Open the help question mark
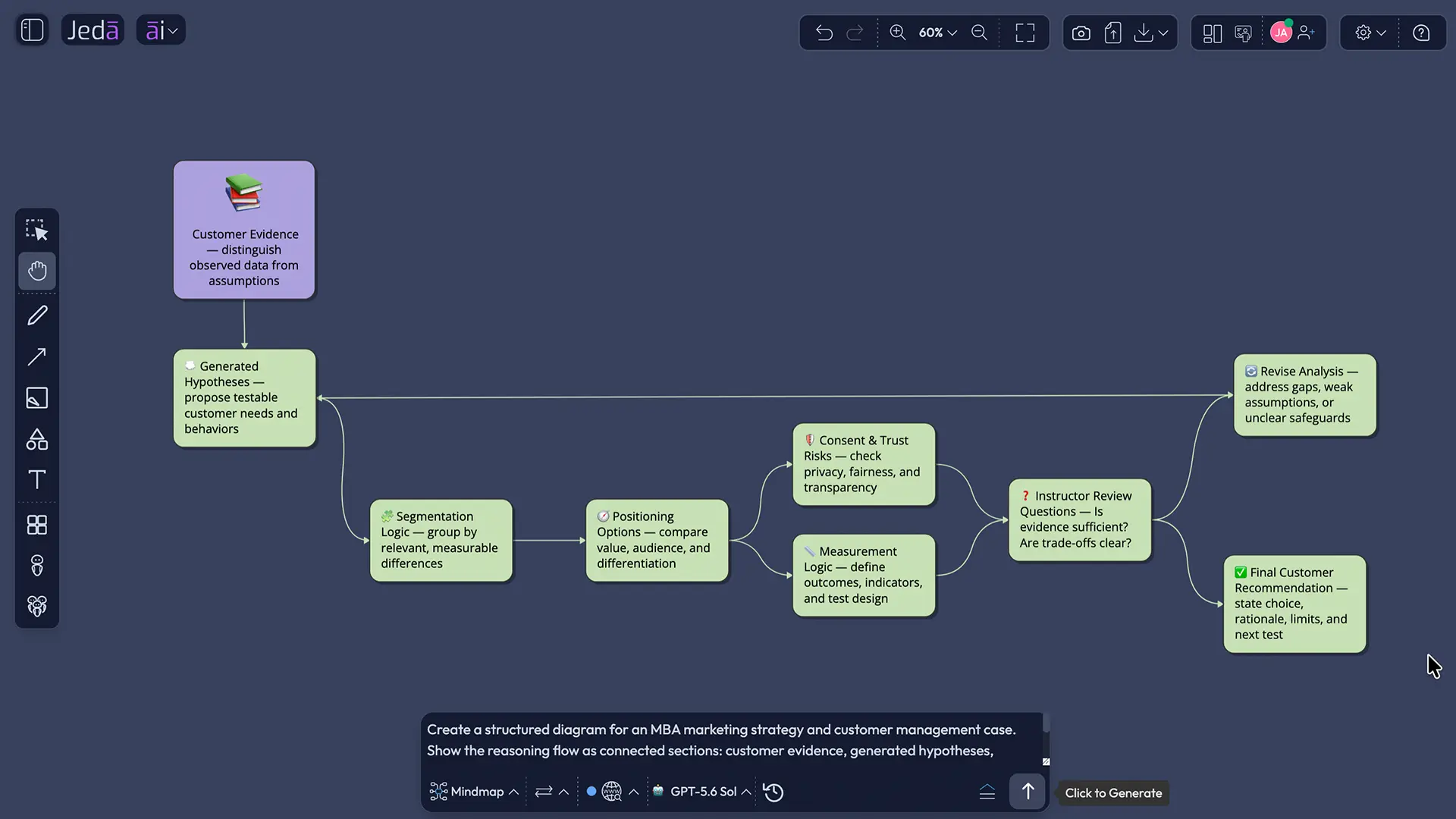 pos(1422,33)
